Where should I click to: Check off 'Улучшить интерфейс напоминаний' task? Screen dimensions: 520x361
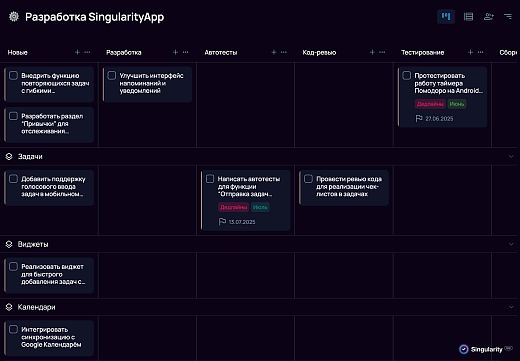pyautogui.click(x=112, y=75)
